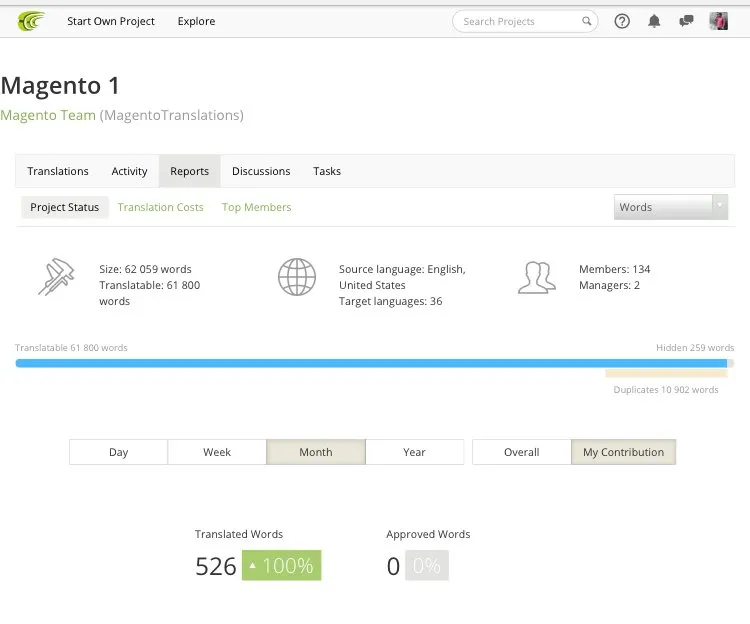The width and height of the screenshot is (750, 624).
Task: Click the green up-arrow in 100% badge
Action: tap(253, 566)
